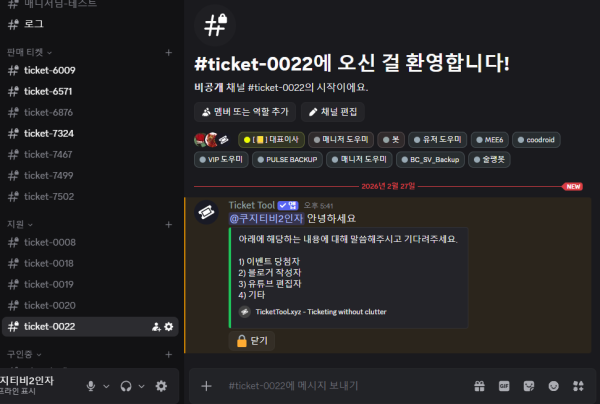Open the GIF picker
Screen dimensions: 600x404
[504, 386]
